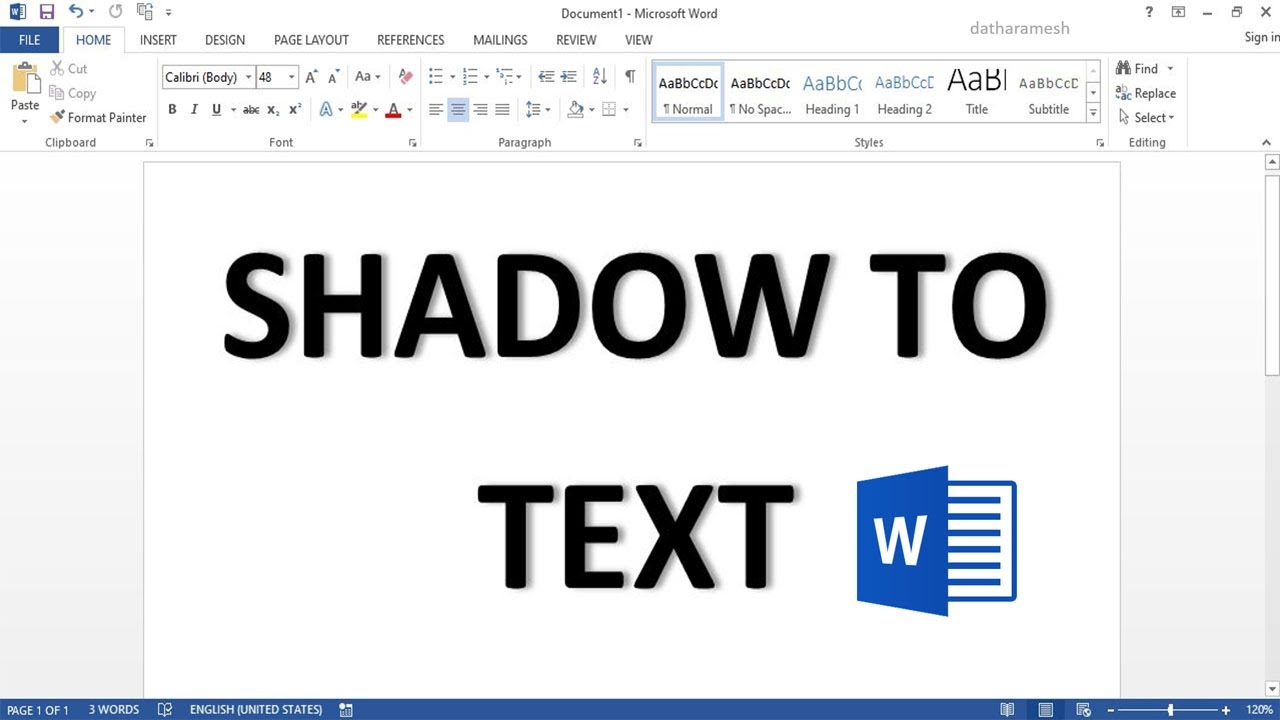Image resolution: width=1280 pixels, height=720 pixels.
Task: Click the Numbering list icon
Action: [470, 77]
